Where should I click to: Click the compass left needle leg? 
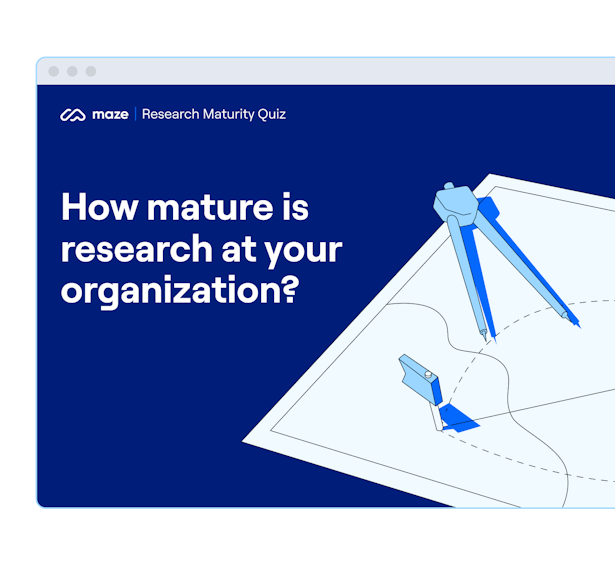click(467, 276)
